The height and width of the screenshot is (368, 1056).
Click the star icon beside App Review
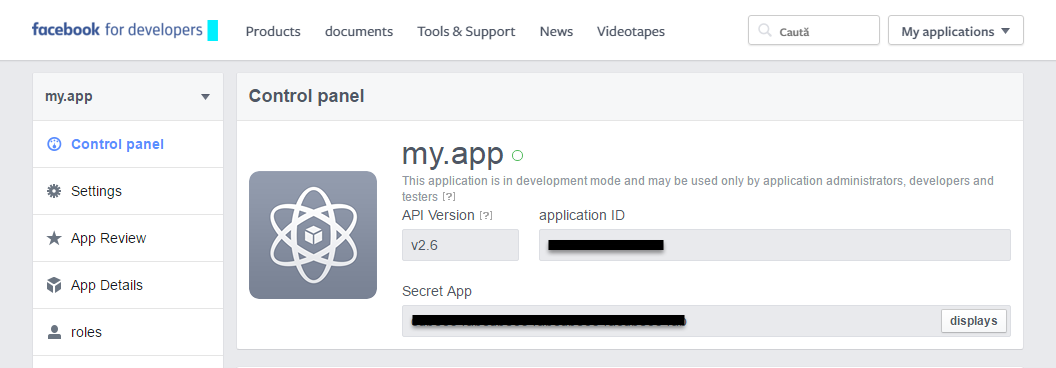[54, 238]
